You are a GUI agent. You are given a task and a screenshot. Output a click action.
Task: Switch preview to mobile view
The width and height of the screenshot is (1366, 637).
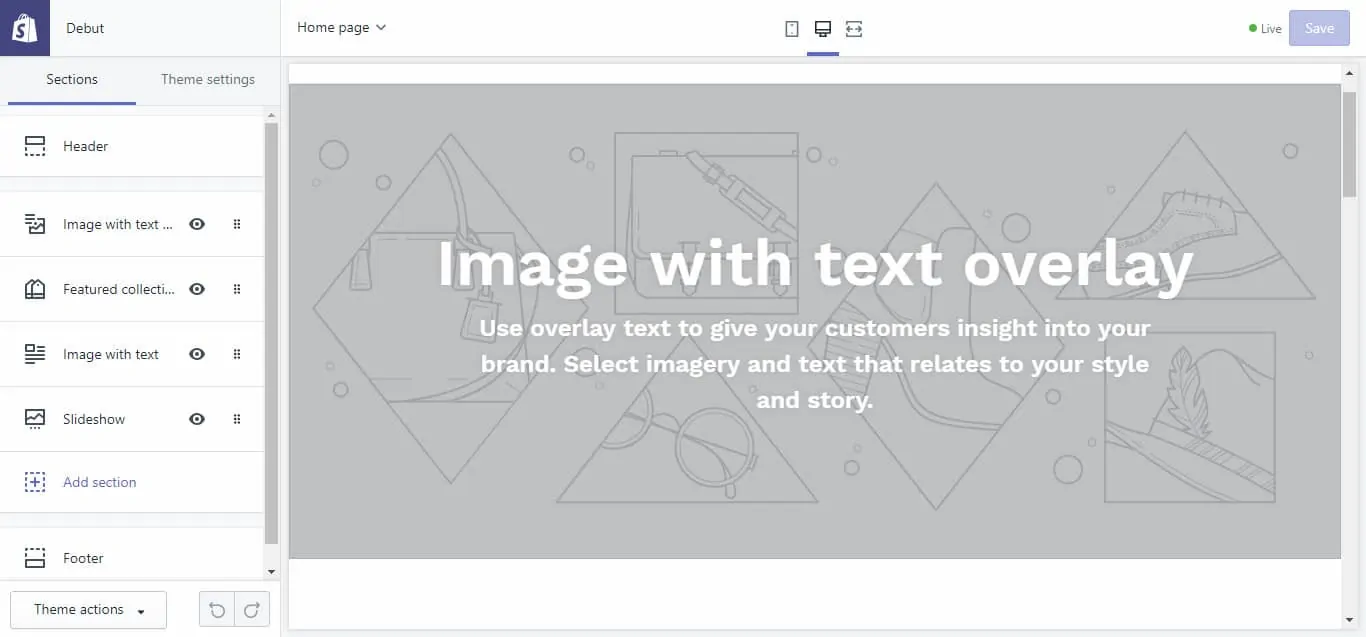791,28
